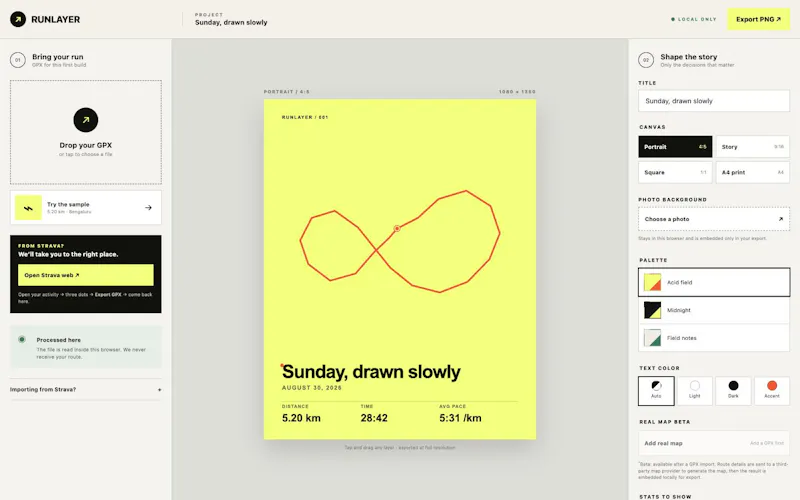Click the RUNLAYER brand name
800x500 pixels.
pos(56,19)
